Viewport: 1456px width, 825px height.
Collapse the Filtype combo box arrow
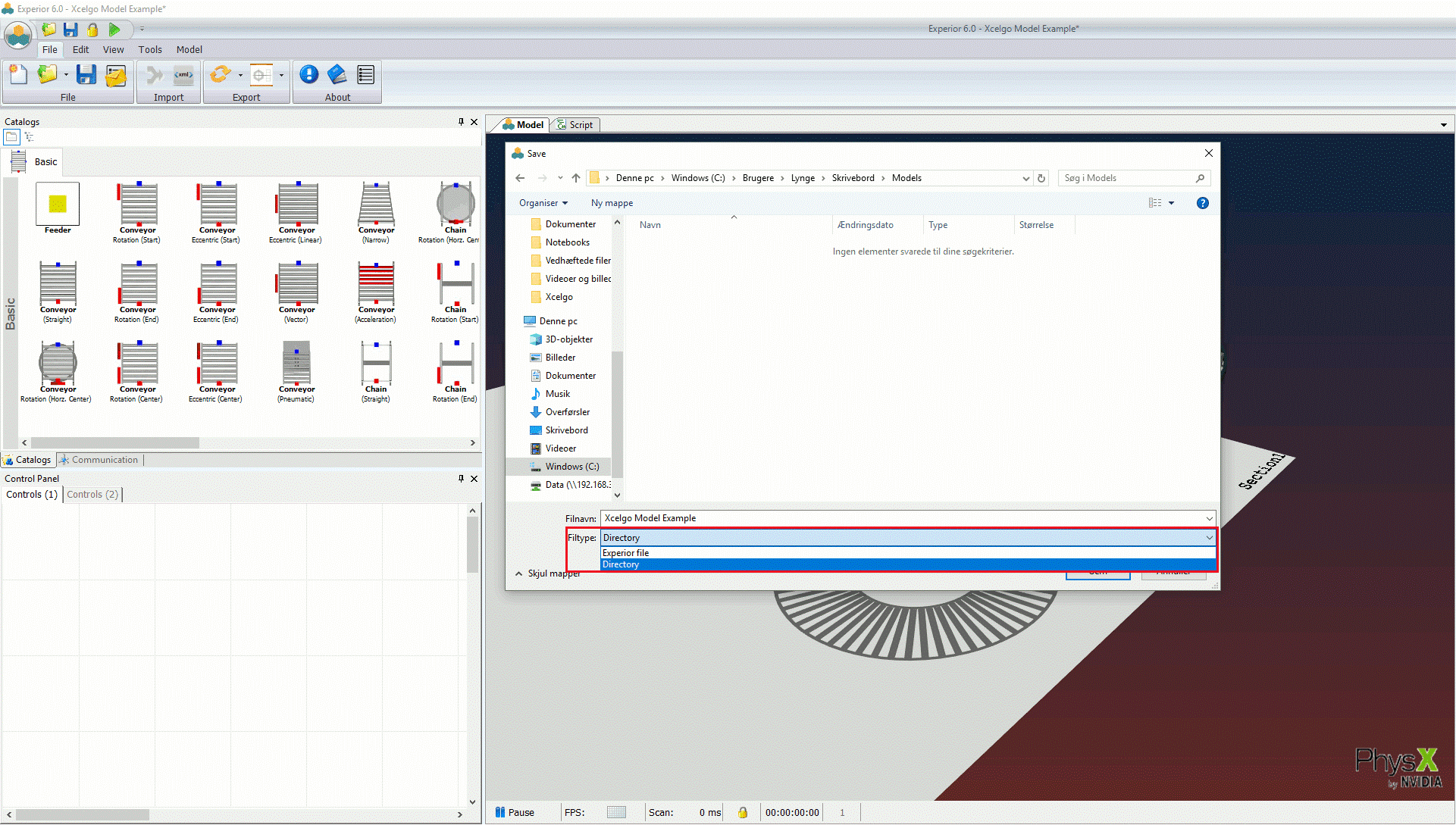click(x=1209, y=538)
